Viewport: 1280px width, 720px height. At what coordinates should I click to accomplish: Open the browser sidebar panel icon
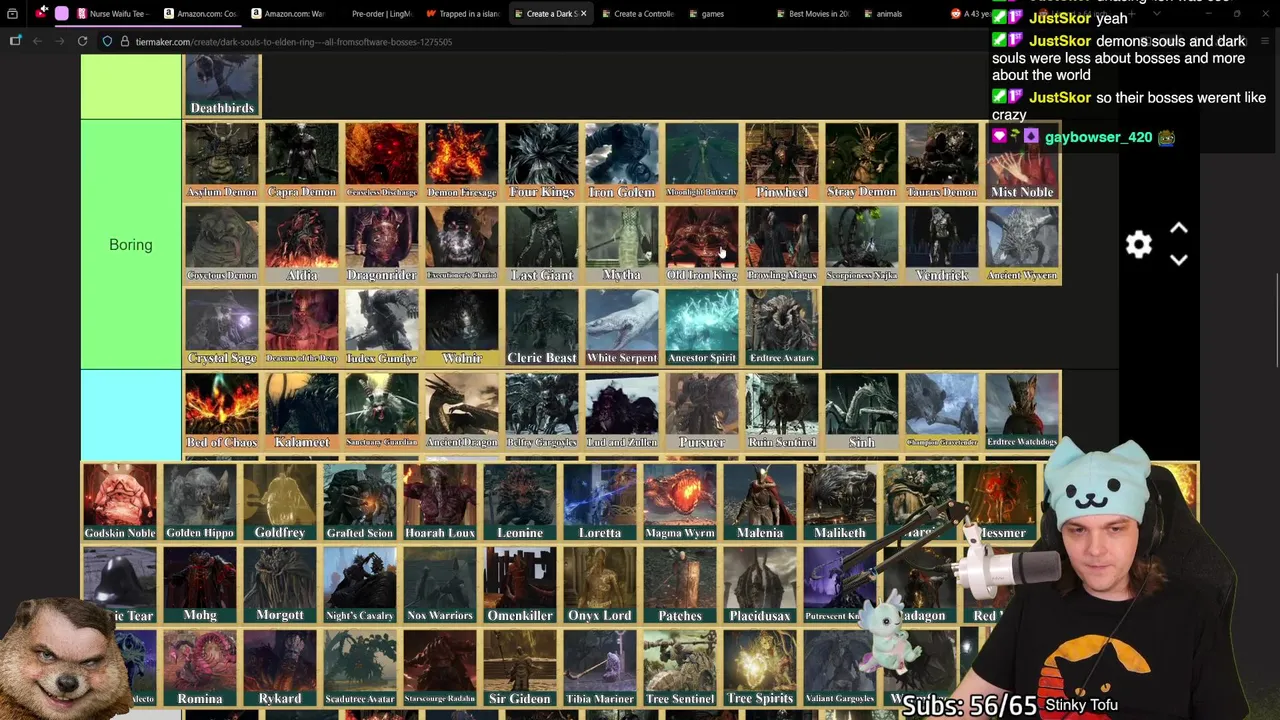coord(15,41)
